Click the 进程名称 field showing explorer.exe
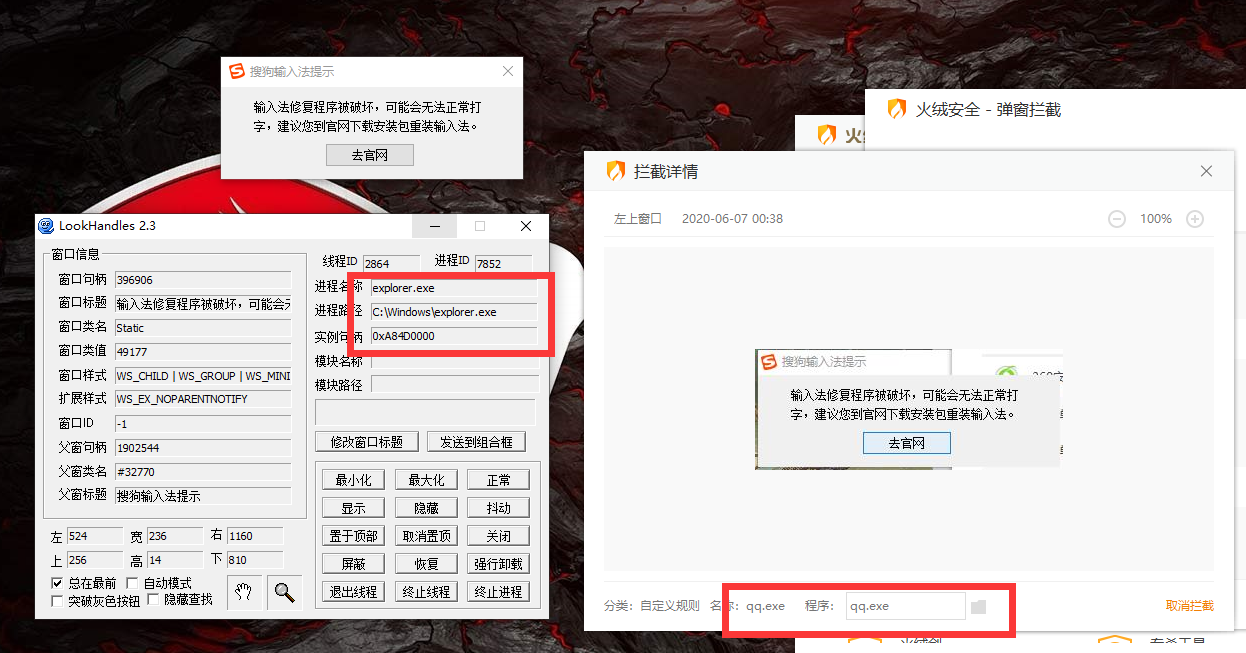The image size is (1246, 653). point(454,288)
